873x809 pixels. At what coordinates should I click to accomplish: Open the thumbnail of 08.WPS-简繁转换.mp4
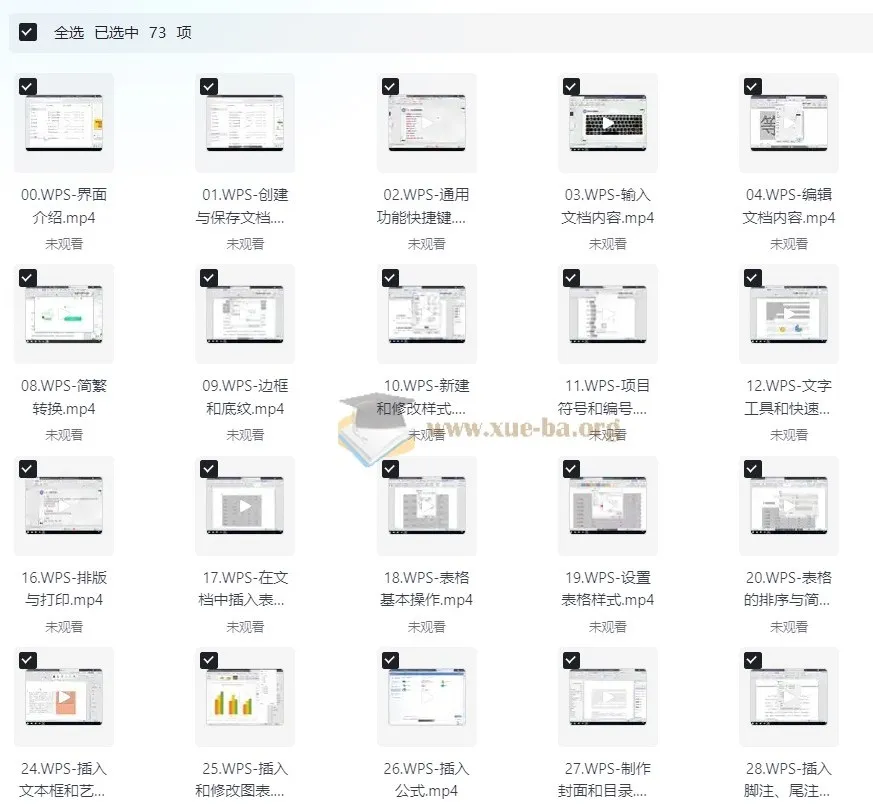click(64, 313)
